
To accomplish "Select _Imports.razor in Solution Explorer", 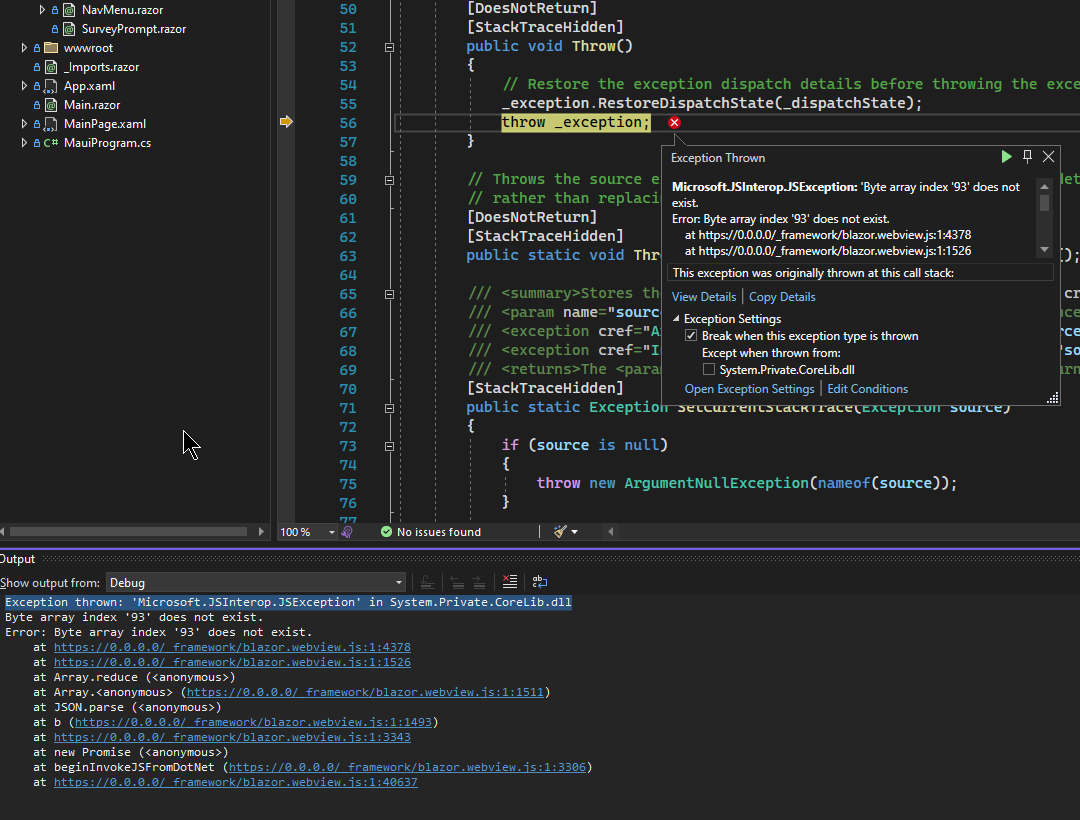I will (101, 67).
